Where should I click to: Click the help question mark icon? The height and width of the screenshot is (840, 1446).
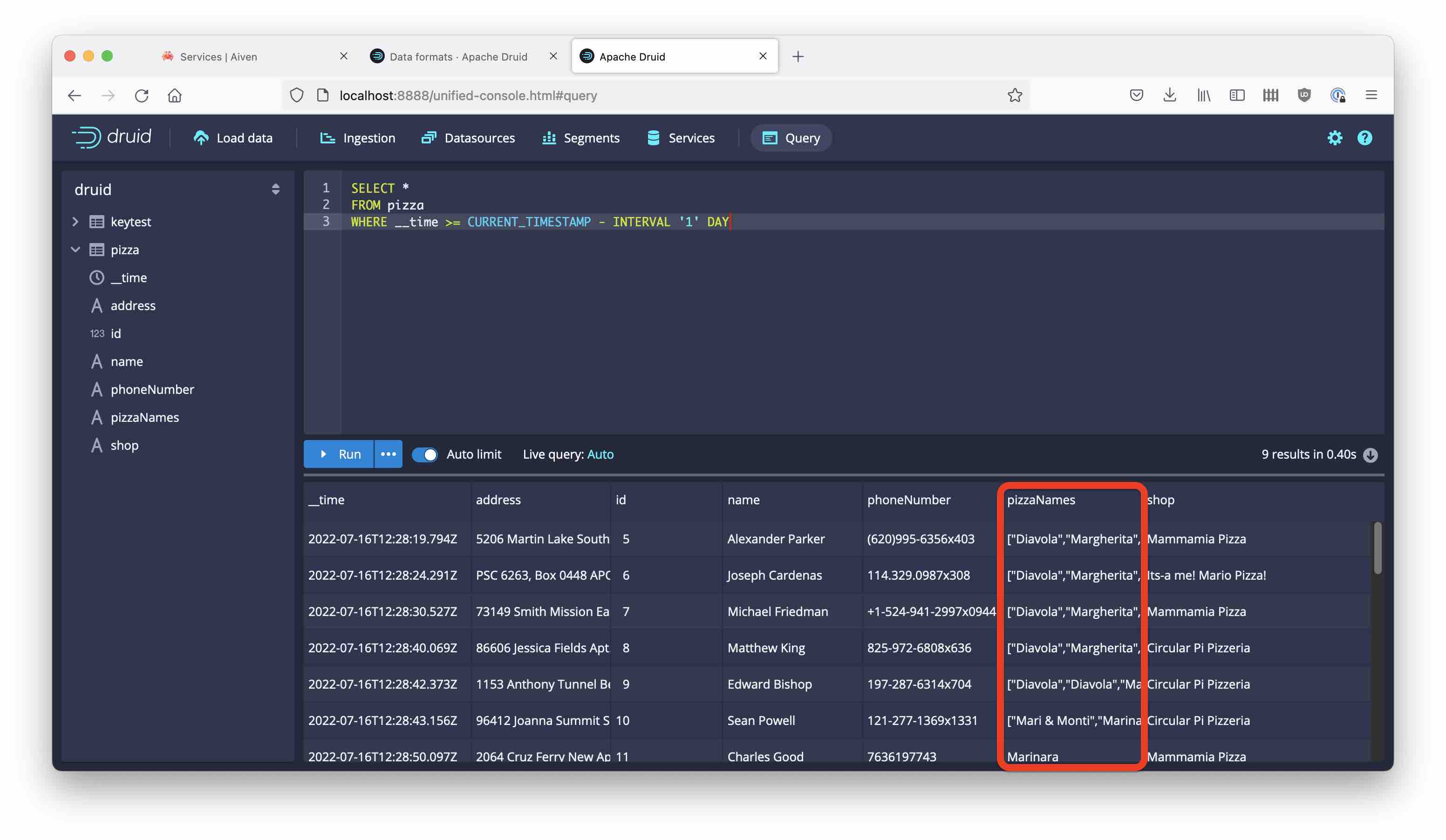coord(1364,138)
